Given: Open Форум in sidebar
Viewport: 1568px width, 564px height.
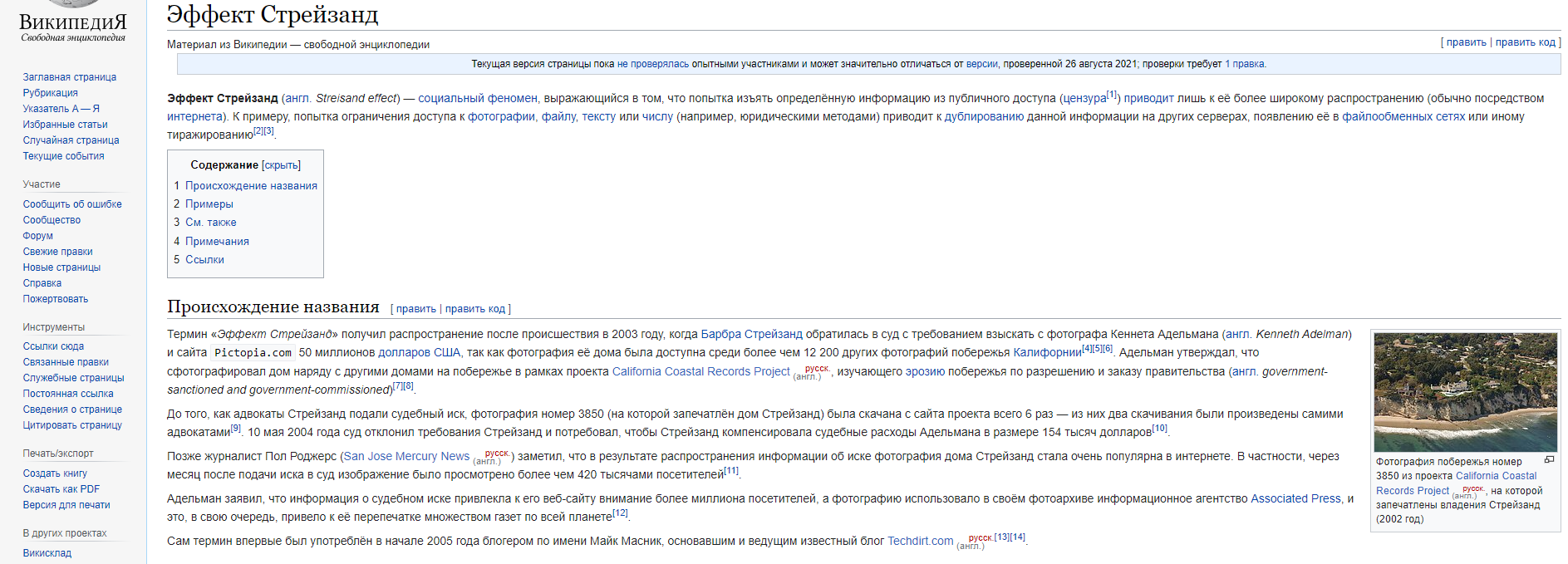Looking at the screenshot, I should point(38,236).
